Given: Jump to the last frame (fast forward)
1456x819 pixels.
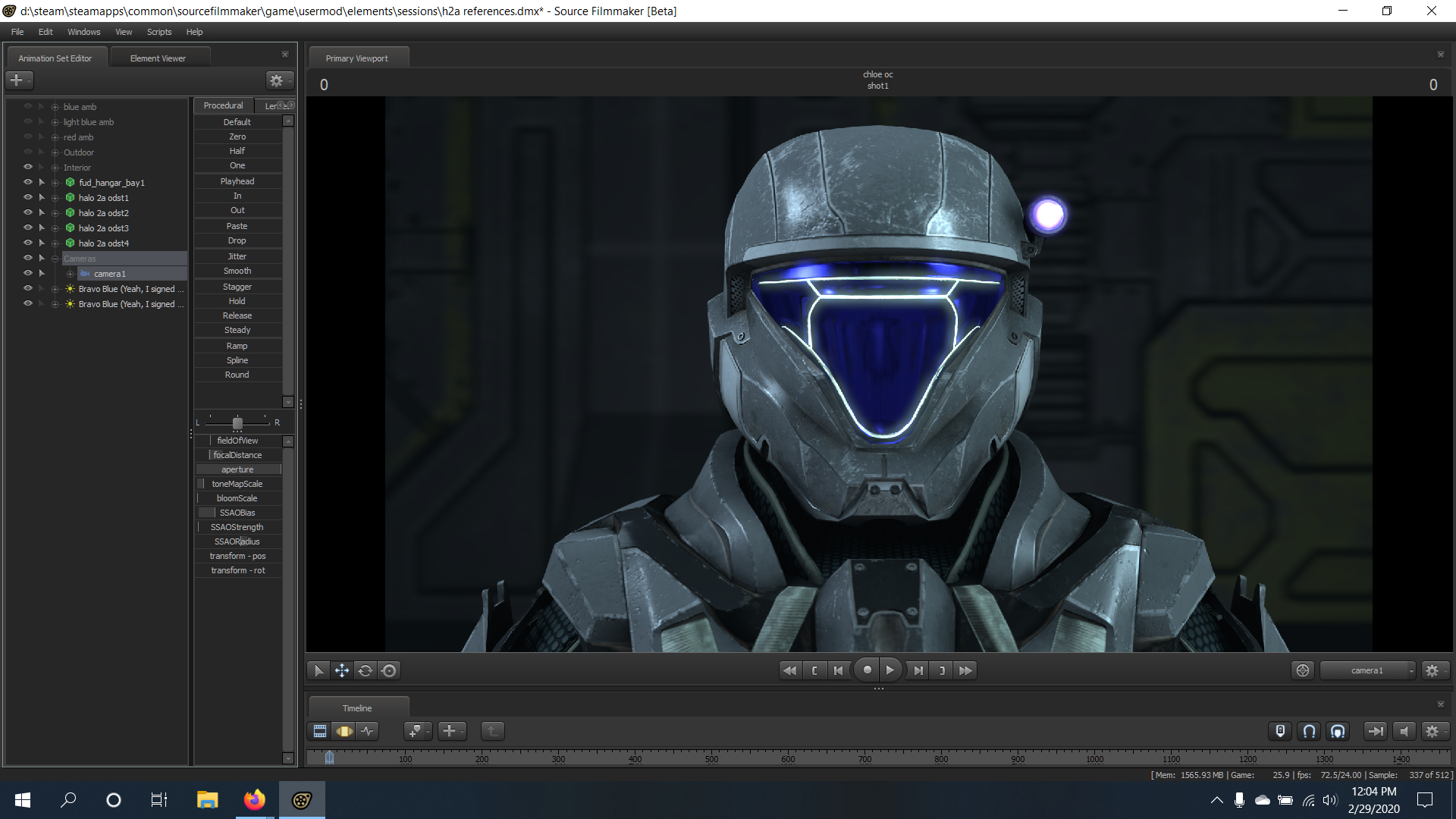Looking at the screenshot, I should point(965,670).
